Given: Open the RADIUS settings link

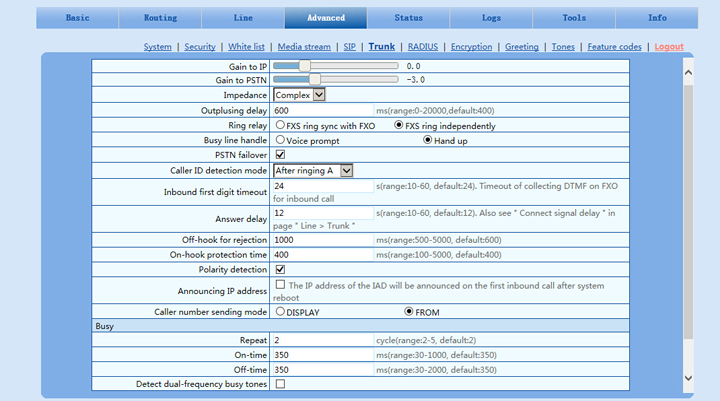Looking at the screenshot, I should [x=423, y=47].
